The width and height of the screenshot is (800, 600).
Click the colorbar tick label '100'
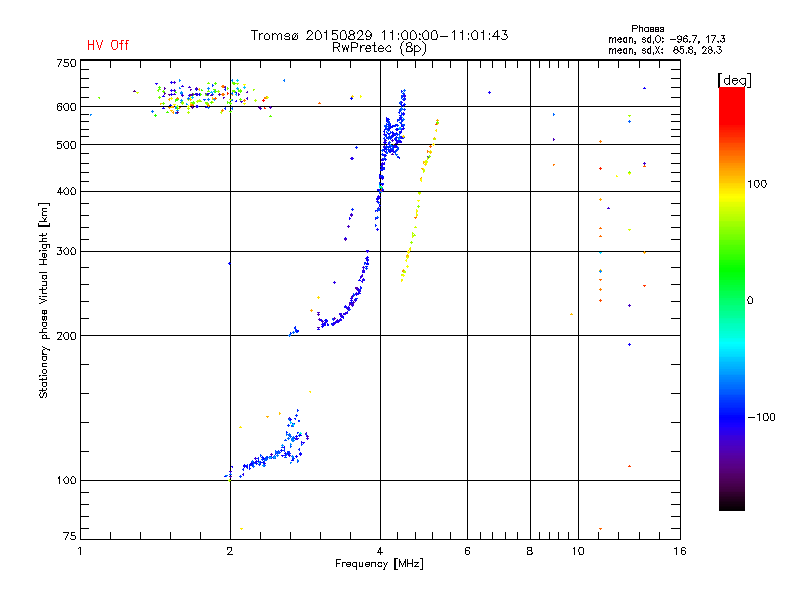coord(757,184)
